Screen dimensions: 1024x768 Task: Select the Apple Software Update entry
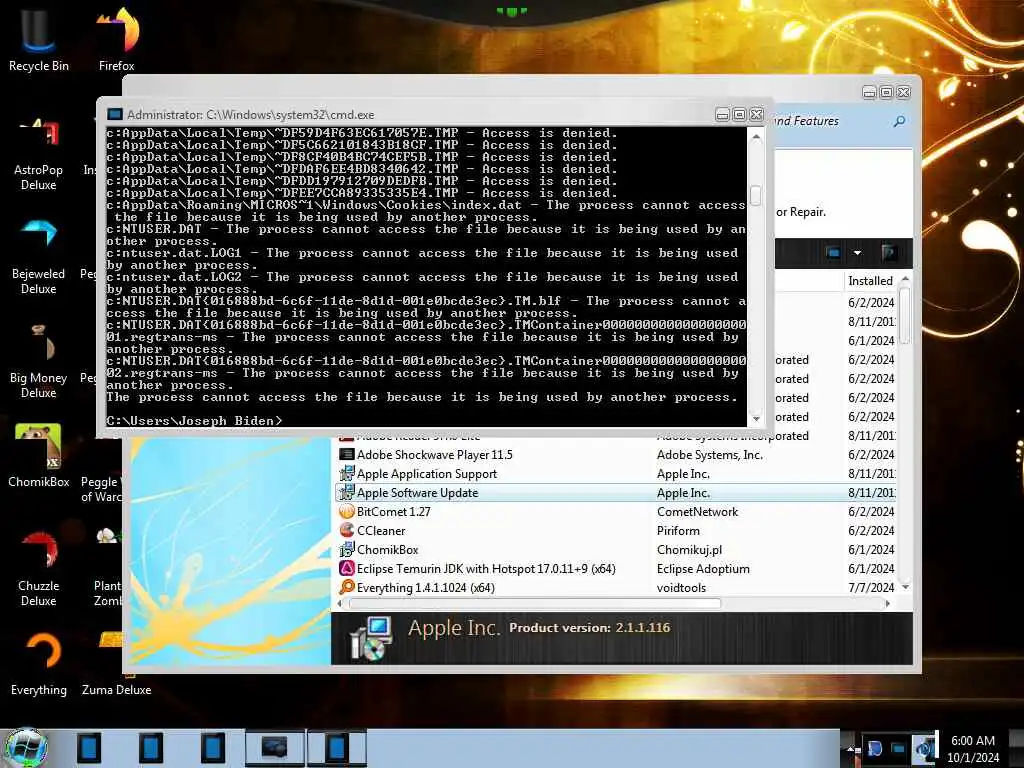[417, 492]
